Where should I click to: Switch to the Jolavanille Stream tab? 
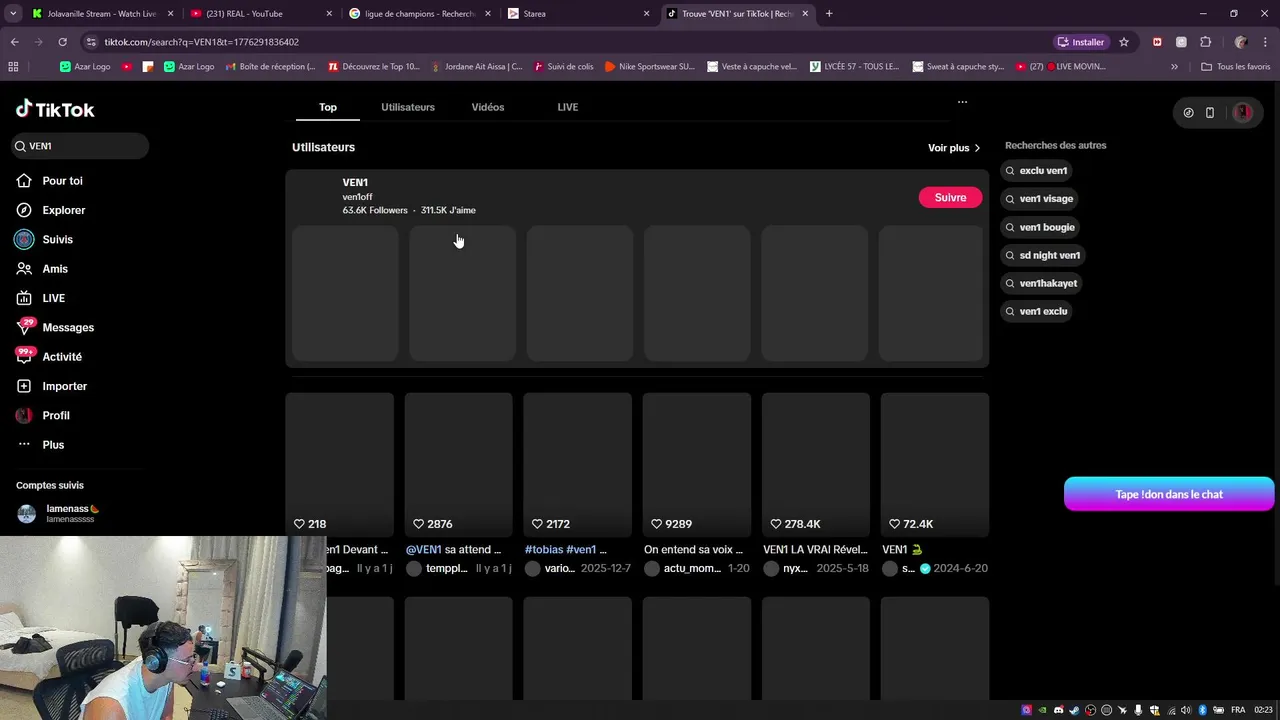tap(101, 14)
